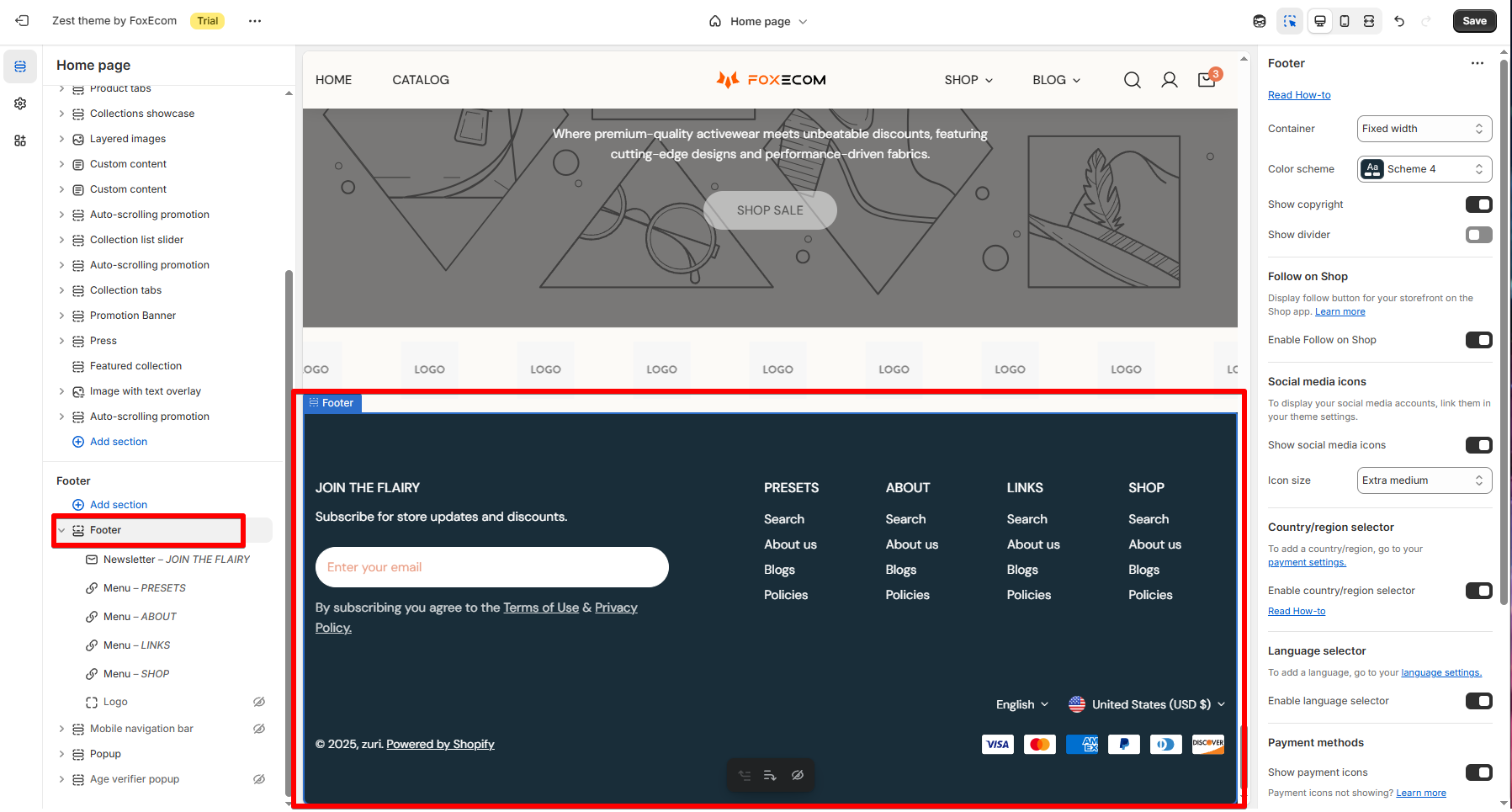Expand the Popup section

point(61,754)
